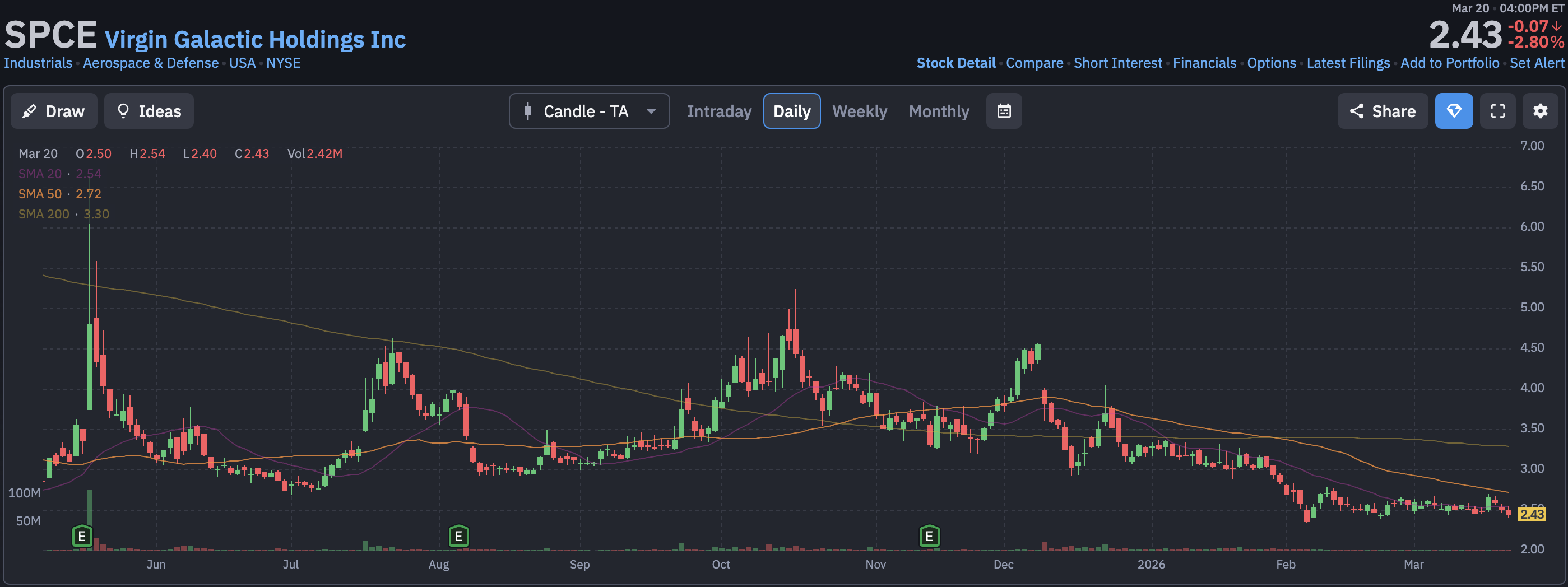Click the earnings E marker near August
The image size is (1568, 587).
coord(458,537)
